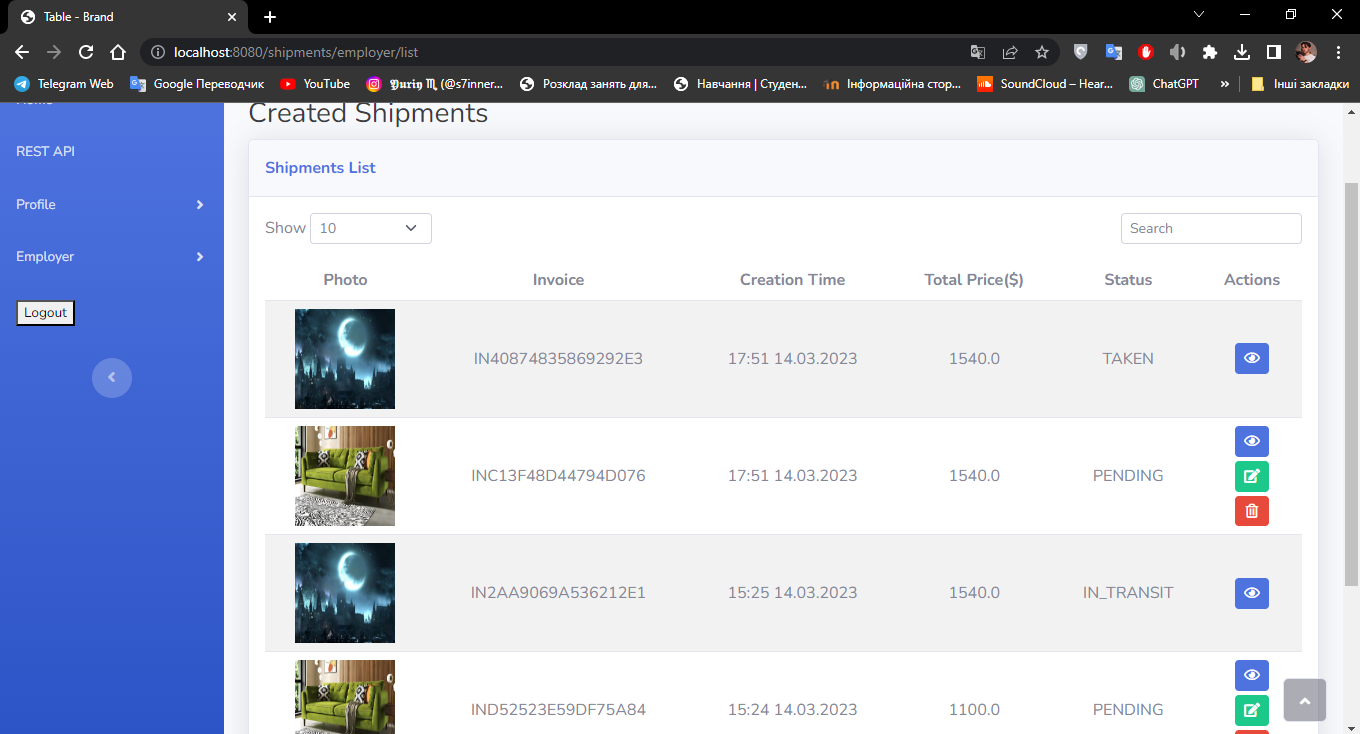Viewport: 1360px width, 734px height.
Task: Click the IN_TRANSIT status cell
Action: (x=1128, y=593)
